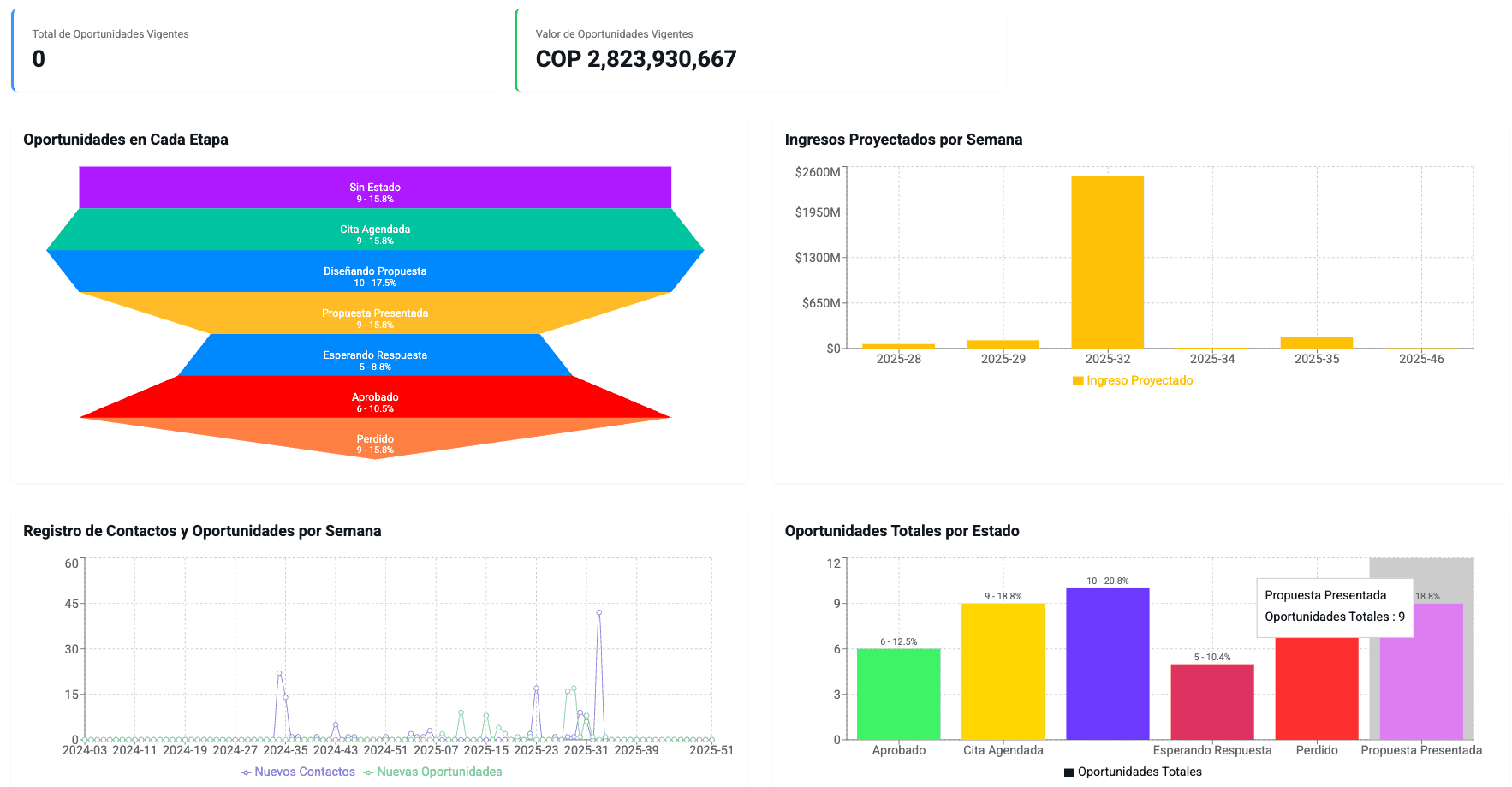Toggle the Nuevos Contactos legend series
1512x787 pixels.
coord(298,772)
